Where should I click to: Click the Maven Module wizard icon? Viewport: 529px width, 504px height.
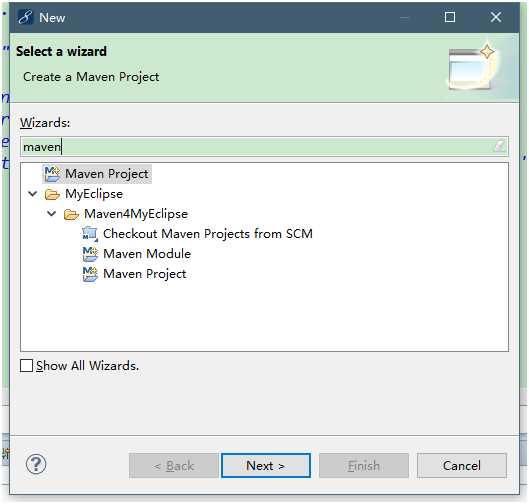tap(90, 254)
